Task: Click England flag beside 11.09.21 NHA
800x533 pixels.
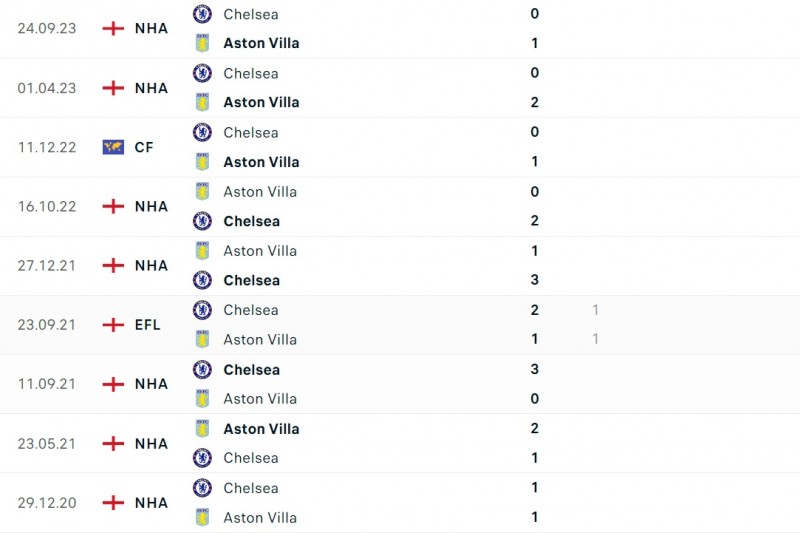Action: pyautogui.click(x=113, y=384)
